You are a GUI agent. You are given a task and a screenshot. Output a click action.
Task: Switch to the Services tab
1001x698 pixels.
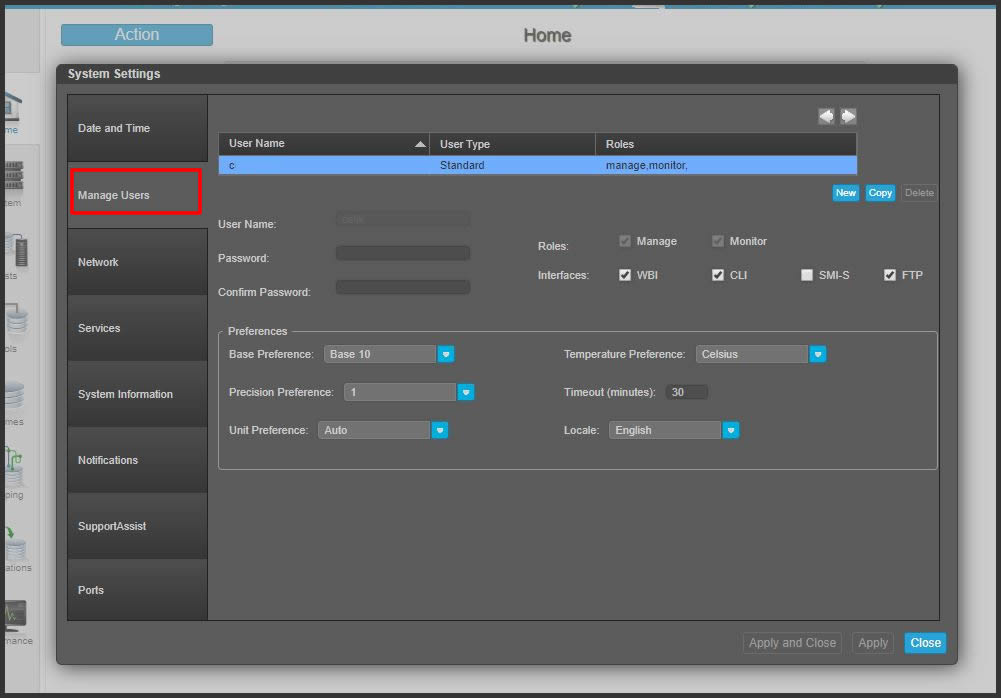[x=137, y=328]
